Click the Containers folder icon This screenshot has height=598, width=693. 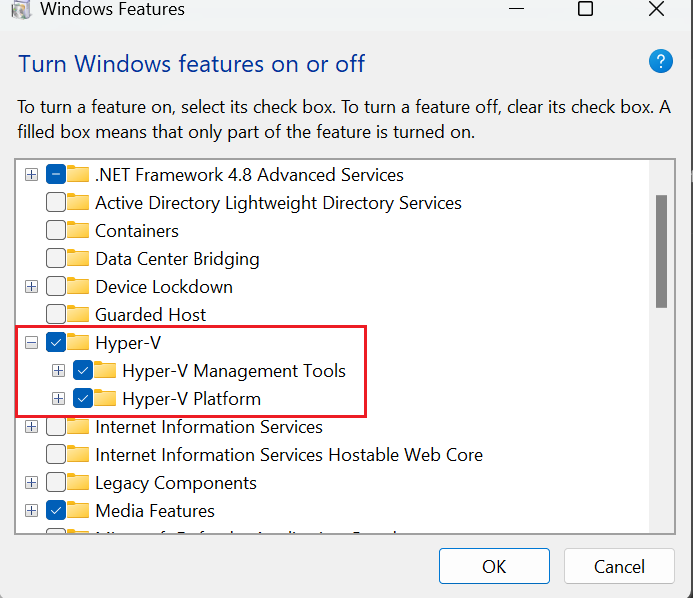(x=78, y=231)
